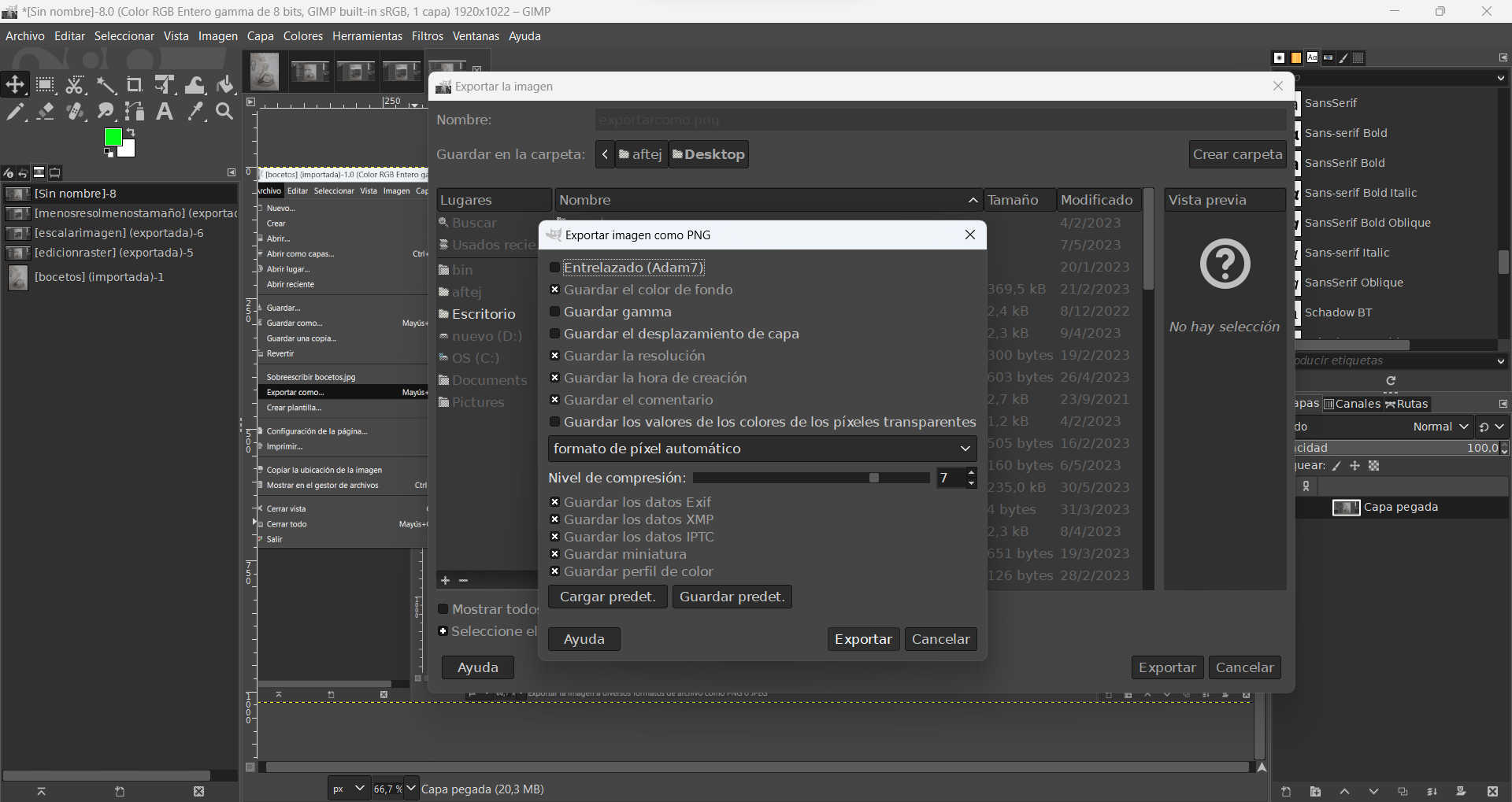Open the px units dropdown in status bar

coord(348,789)
